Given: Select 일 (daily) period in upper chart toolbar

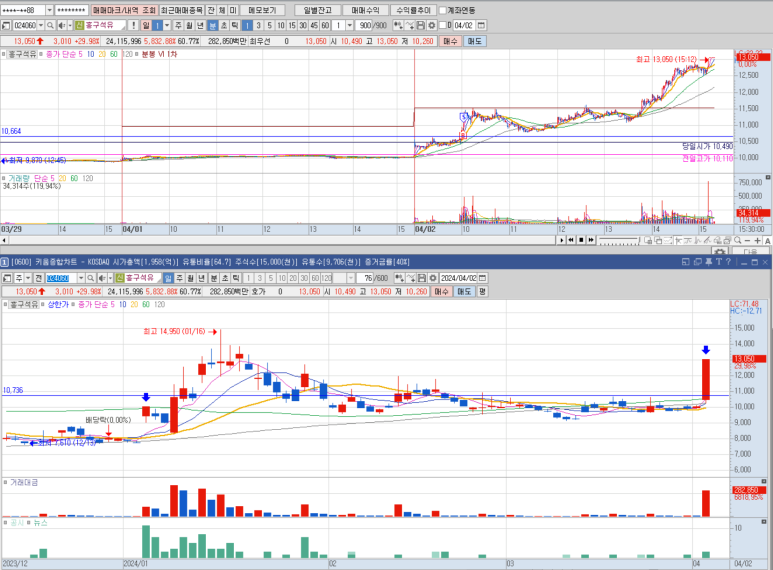Looking at the screenshot, I should coord(145,25).
